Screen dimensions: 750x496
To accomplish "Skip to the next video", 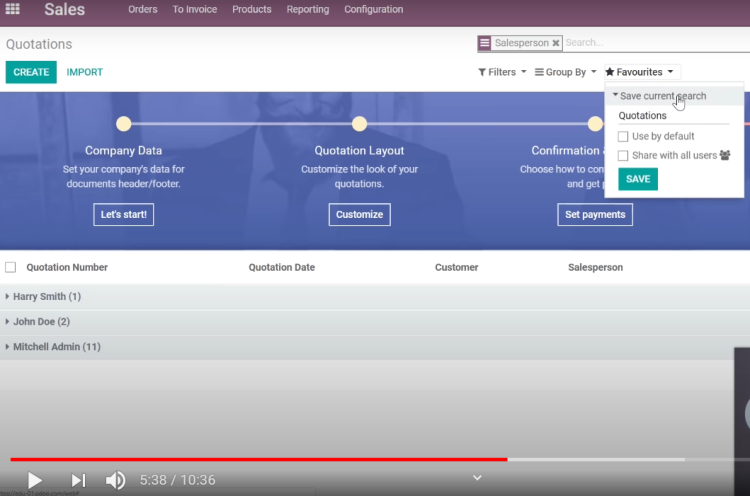I will 78,480.
